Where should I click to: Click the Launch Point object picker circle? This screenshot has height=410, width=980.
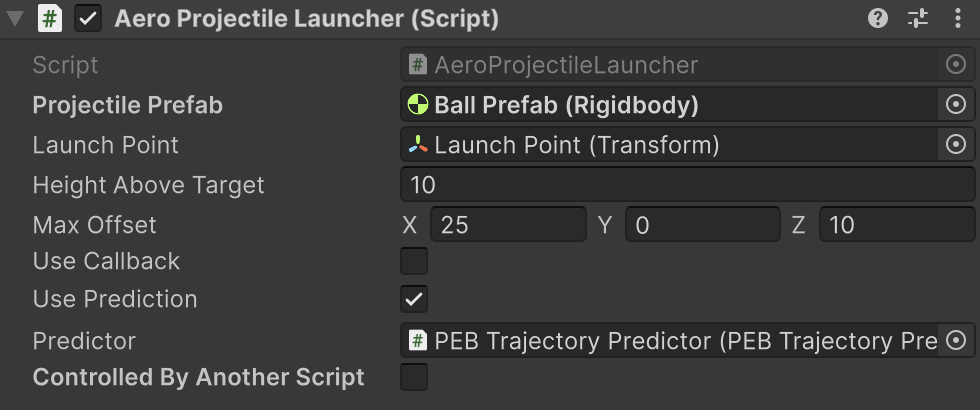coord(956,145)
